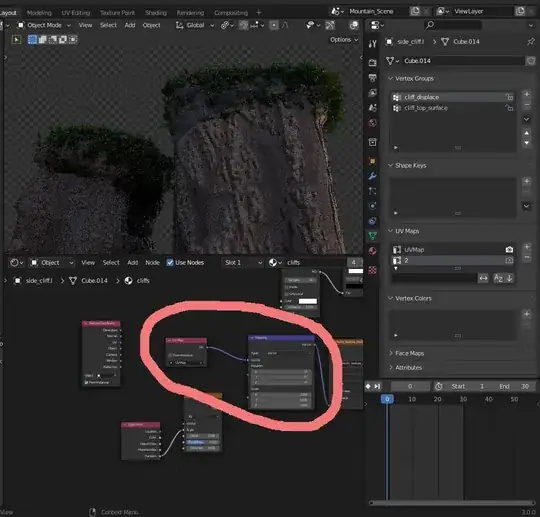
Task: Toggle the Fake User shield for Cube.014
Action: tap(531, 61)
